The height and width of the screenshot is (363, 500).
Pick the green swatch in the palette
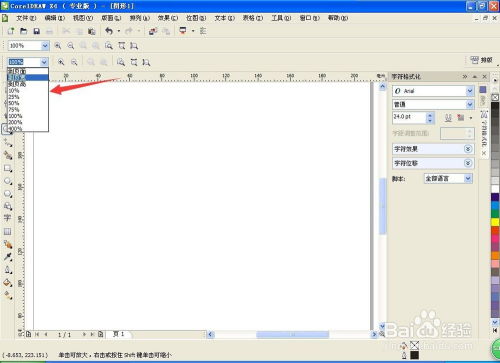(x=495, y=213)
